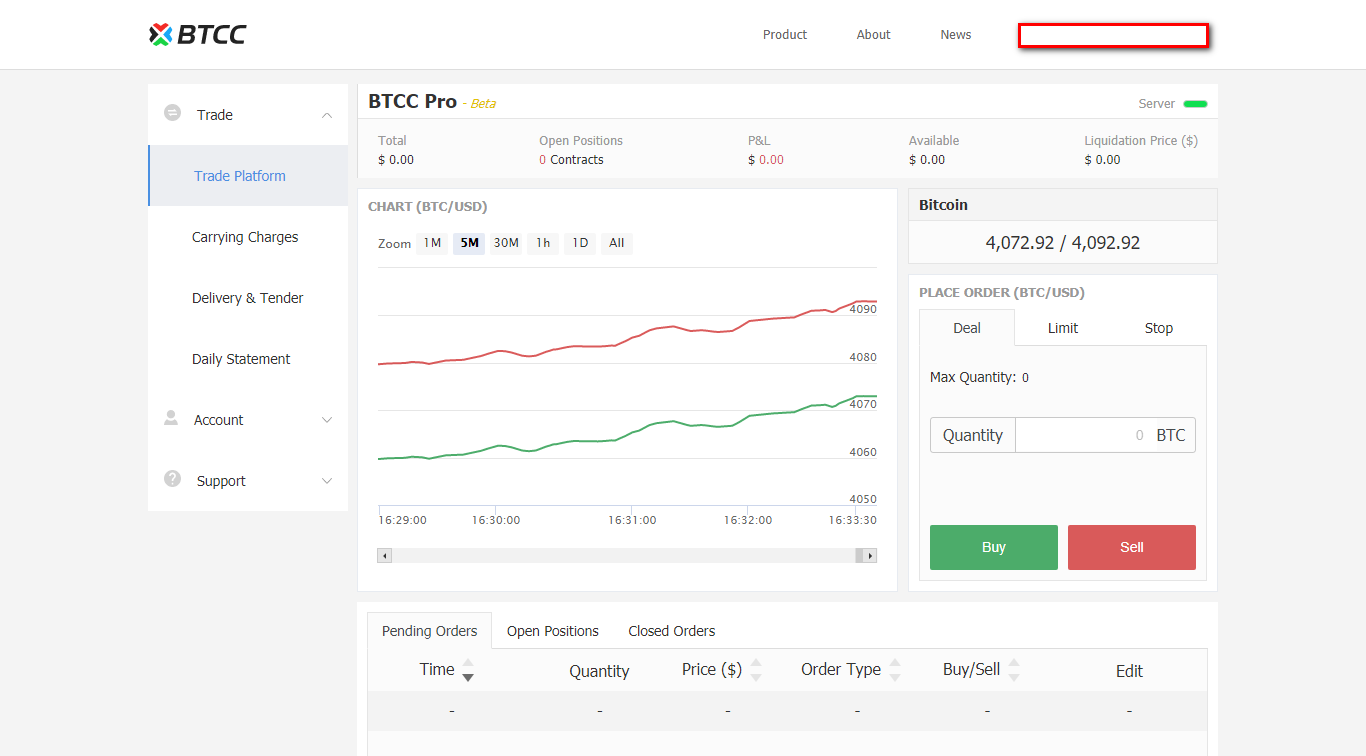Click the red Sell button
Viewport: 1366px width, 756px height.
pos(1132,547)
